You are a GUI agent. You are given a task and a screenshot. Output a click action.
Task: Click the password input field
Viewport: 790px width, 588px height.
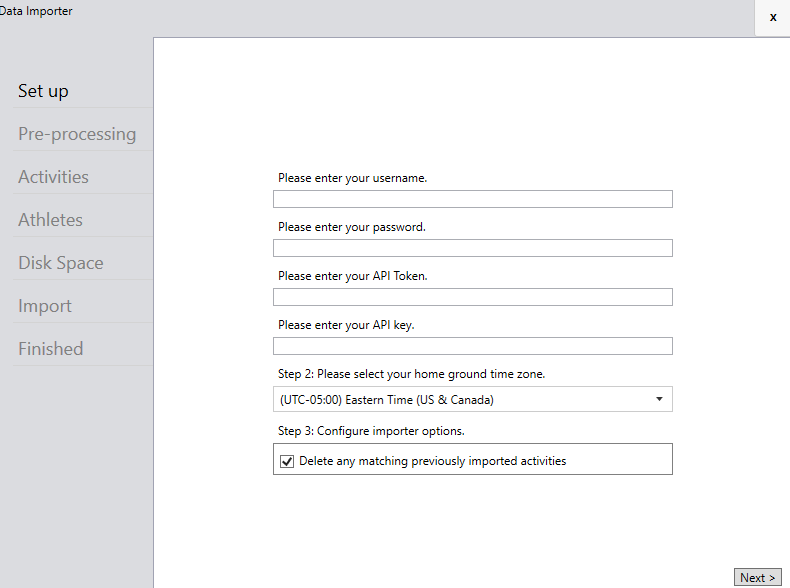click(x=473, y=248)
